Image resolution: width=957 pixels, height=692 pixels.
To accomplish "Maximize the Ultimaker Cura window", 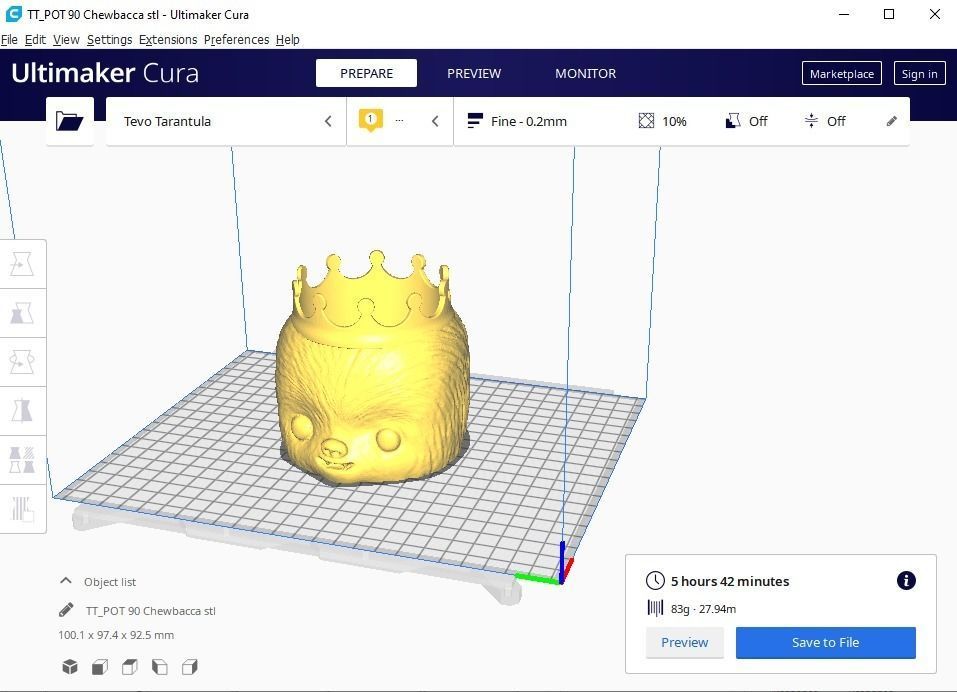I will [889, 14].
